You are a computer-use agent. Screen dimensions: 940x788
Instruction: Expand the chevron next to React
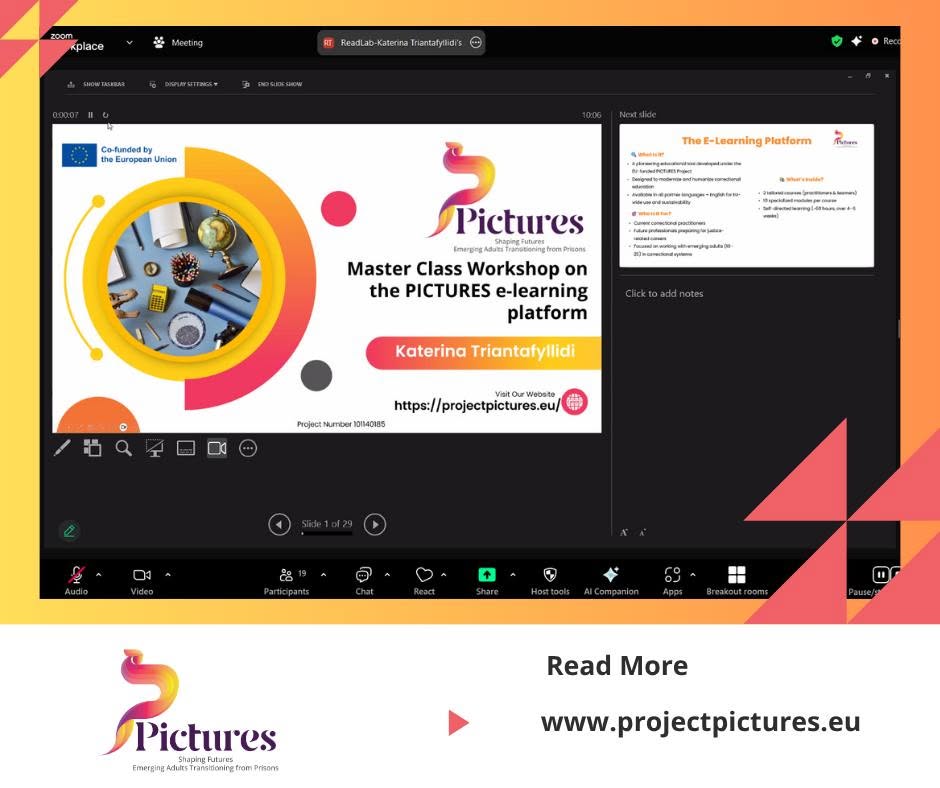point(444,575)
